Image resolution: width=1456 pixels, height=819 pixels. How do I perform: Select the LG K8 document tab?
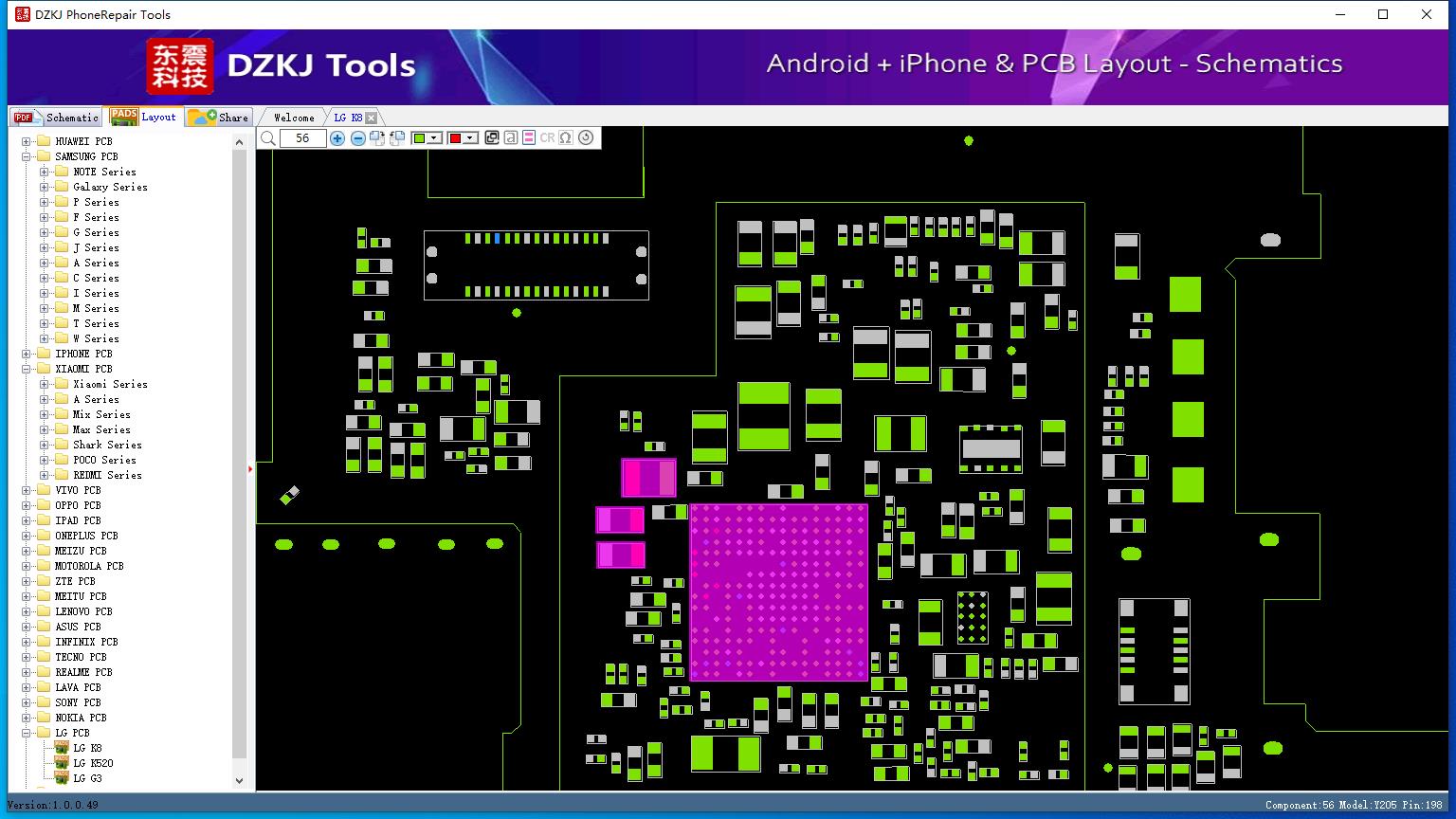348,118
